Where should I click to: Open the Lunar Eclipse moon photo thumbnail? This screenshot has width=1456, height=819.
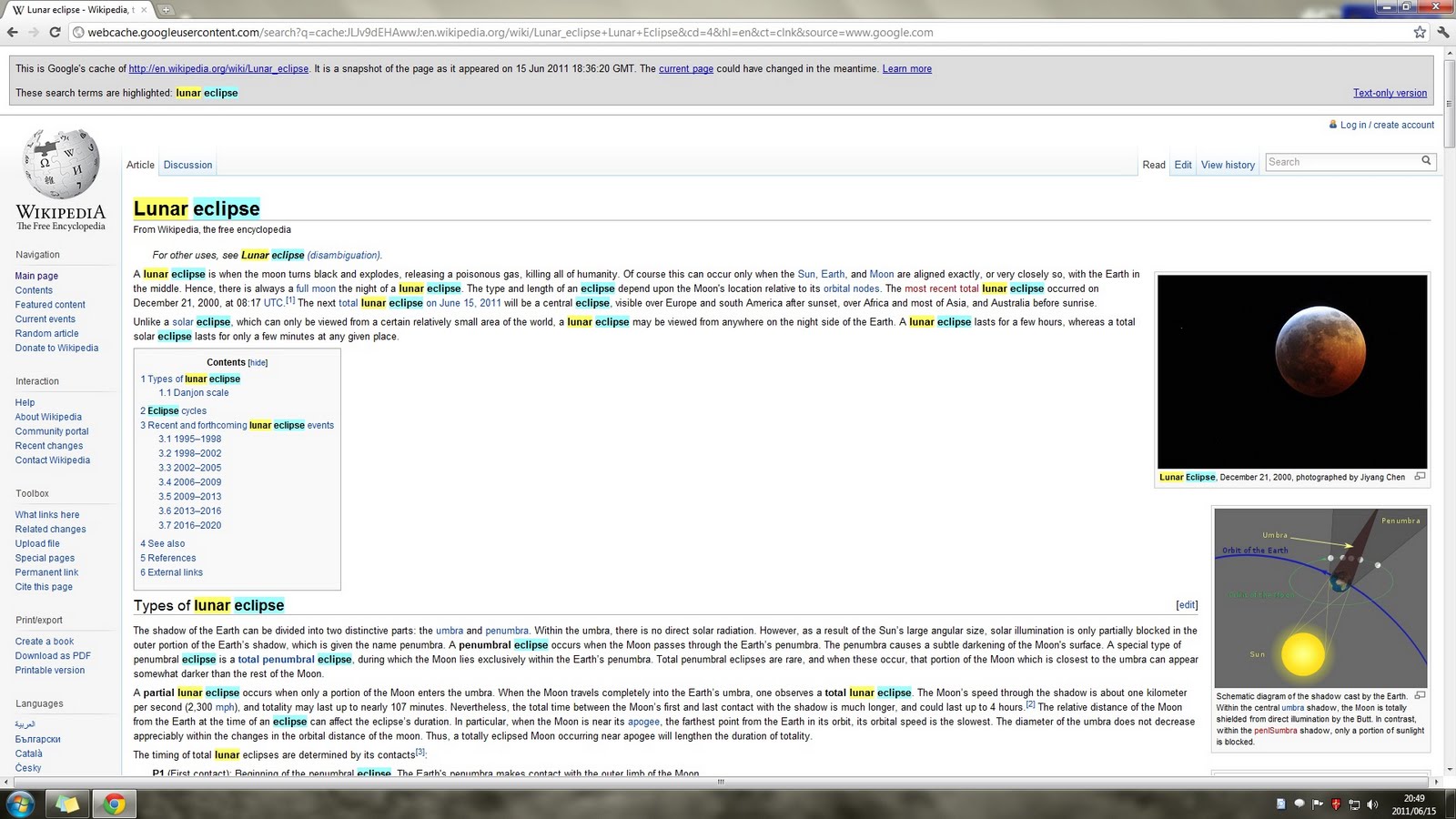pyautogui.click(x=1292, y=371)
